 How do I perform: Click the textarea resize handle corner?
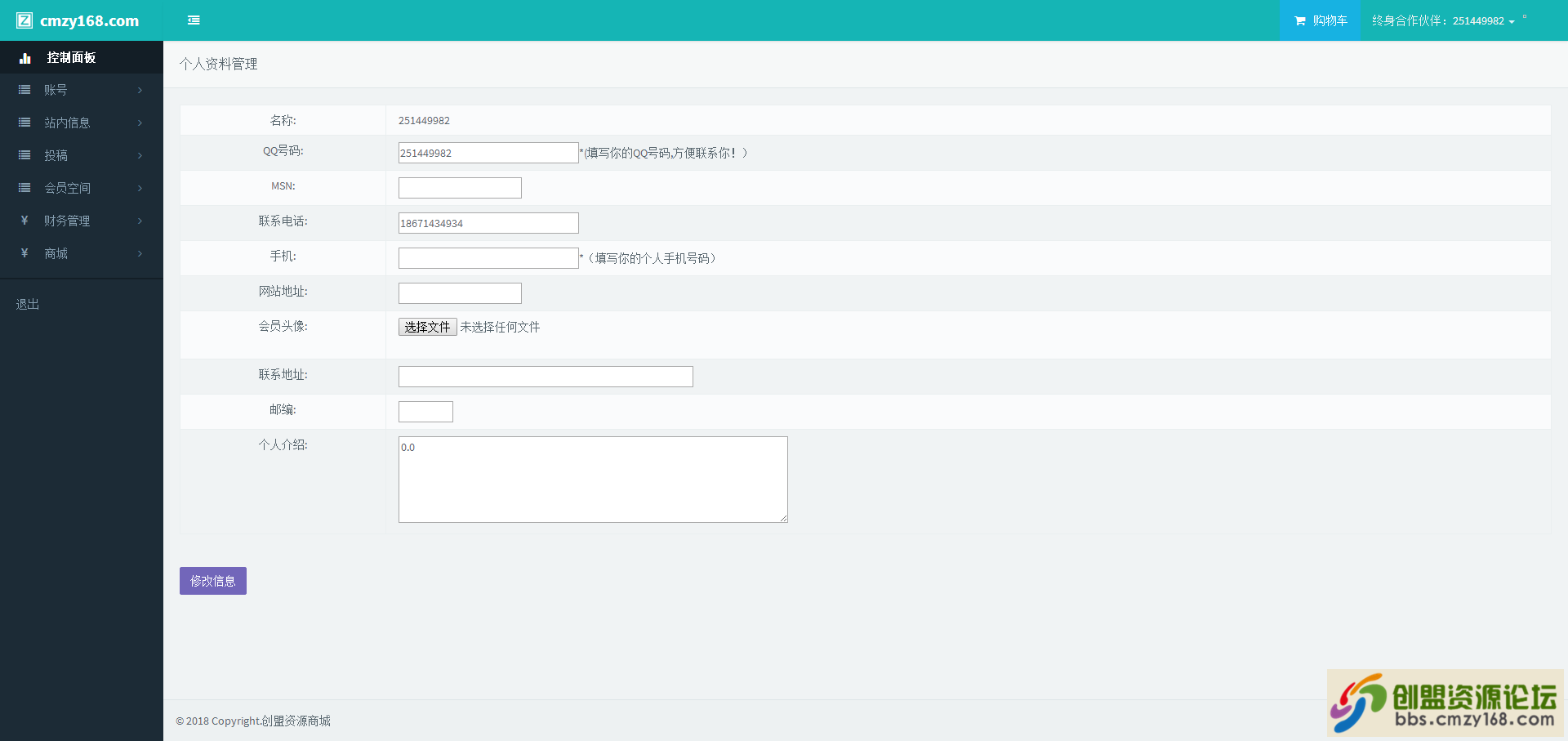coord(783,518)
